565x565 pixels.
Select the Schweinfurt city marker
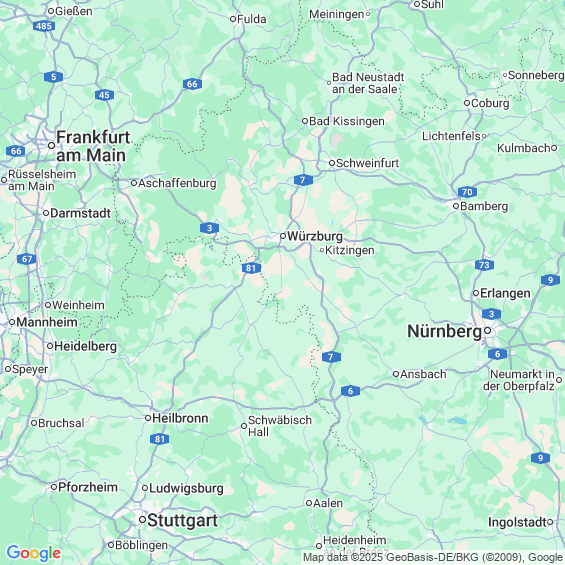(332, 163)
